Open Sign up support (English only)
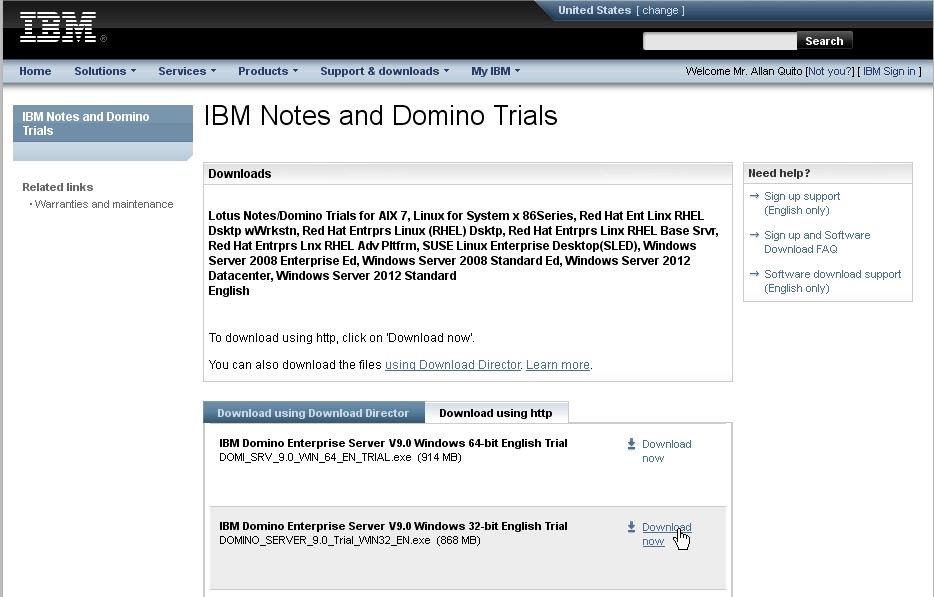This screenshot has width=934, height=597. coord(802,203)
